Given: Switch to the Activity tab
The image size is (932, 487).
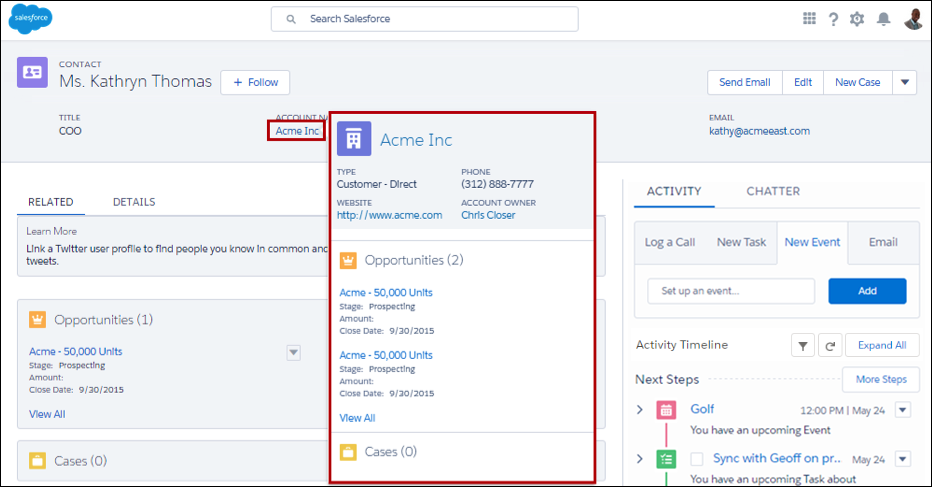Looking at the screenshot, I should pos(674,191).
